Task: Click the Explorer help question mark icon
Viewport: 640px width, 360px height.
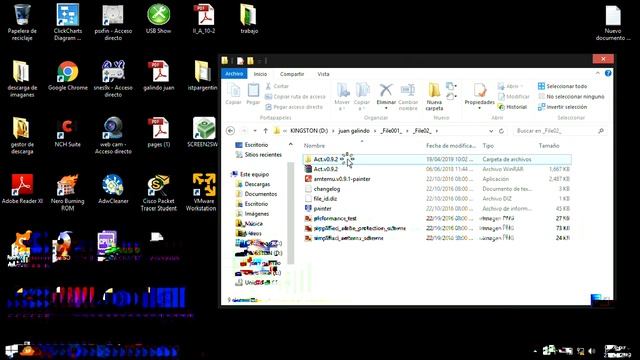Action: click(608, 73)
